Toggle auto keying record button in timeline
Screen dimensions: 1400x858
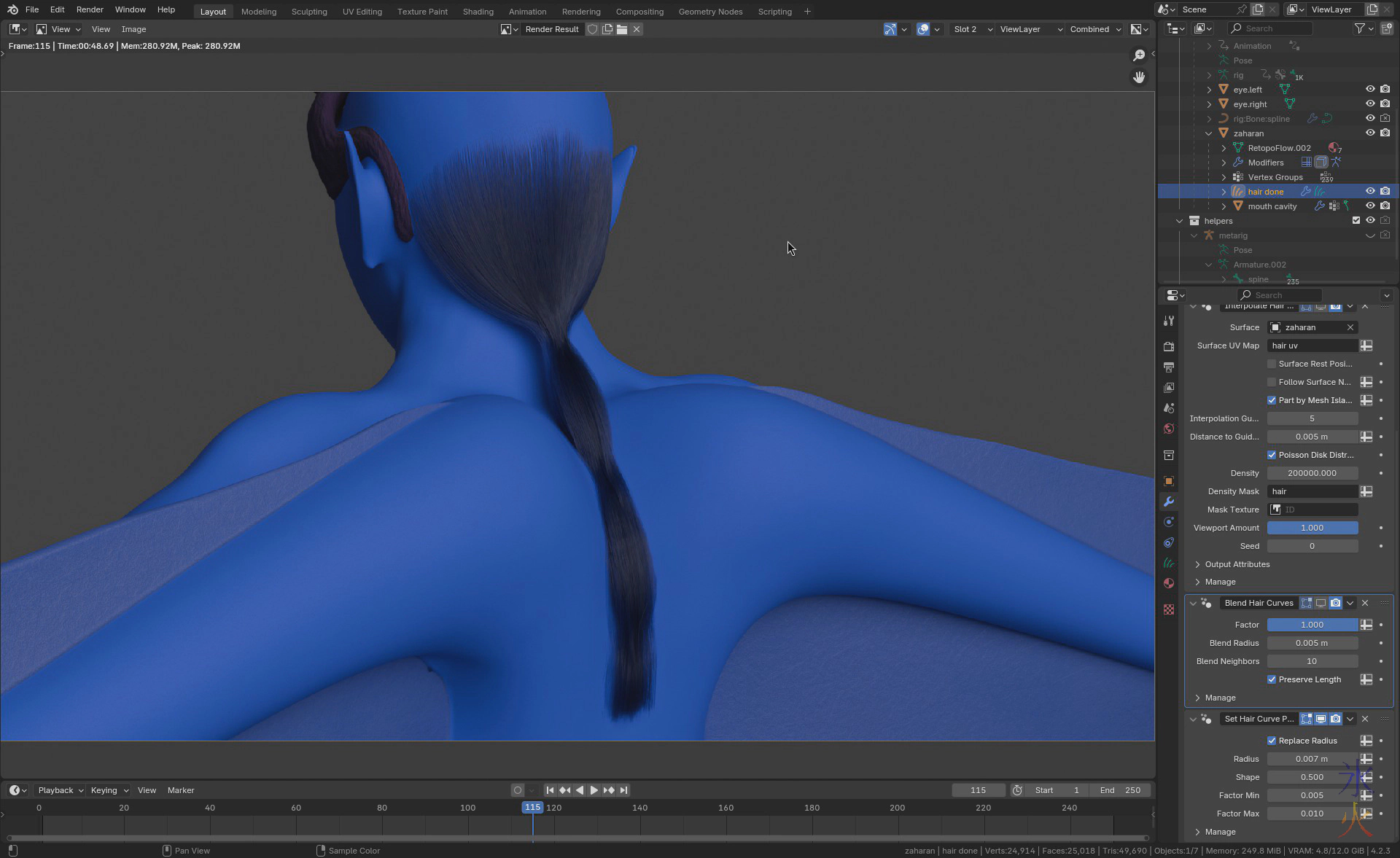[518, 790]
